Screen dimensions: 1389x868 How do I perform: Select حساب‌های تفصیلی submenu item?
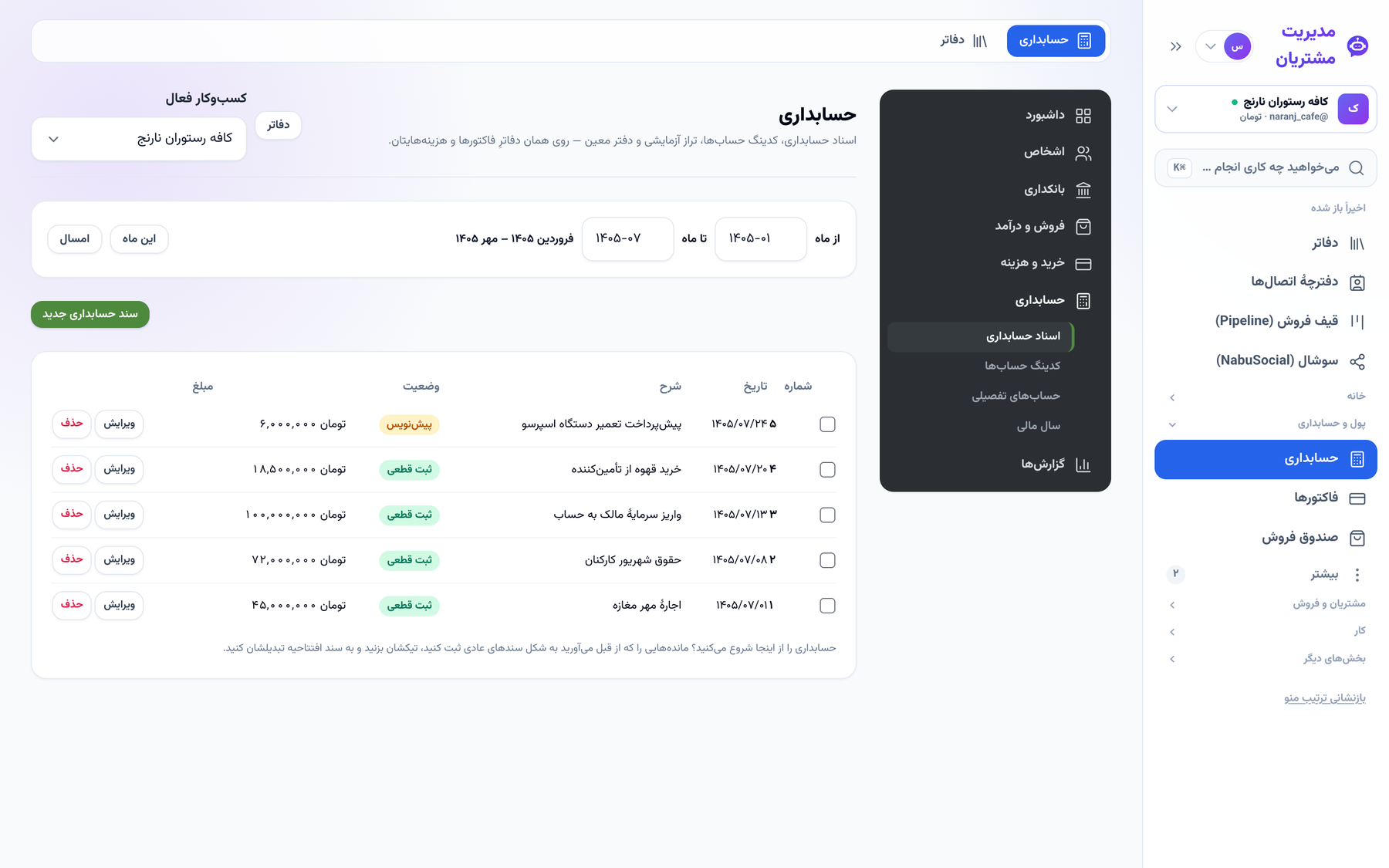(x=981, y=396)
